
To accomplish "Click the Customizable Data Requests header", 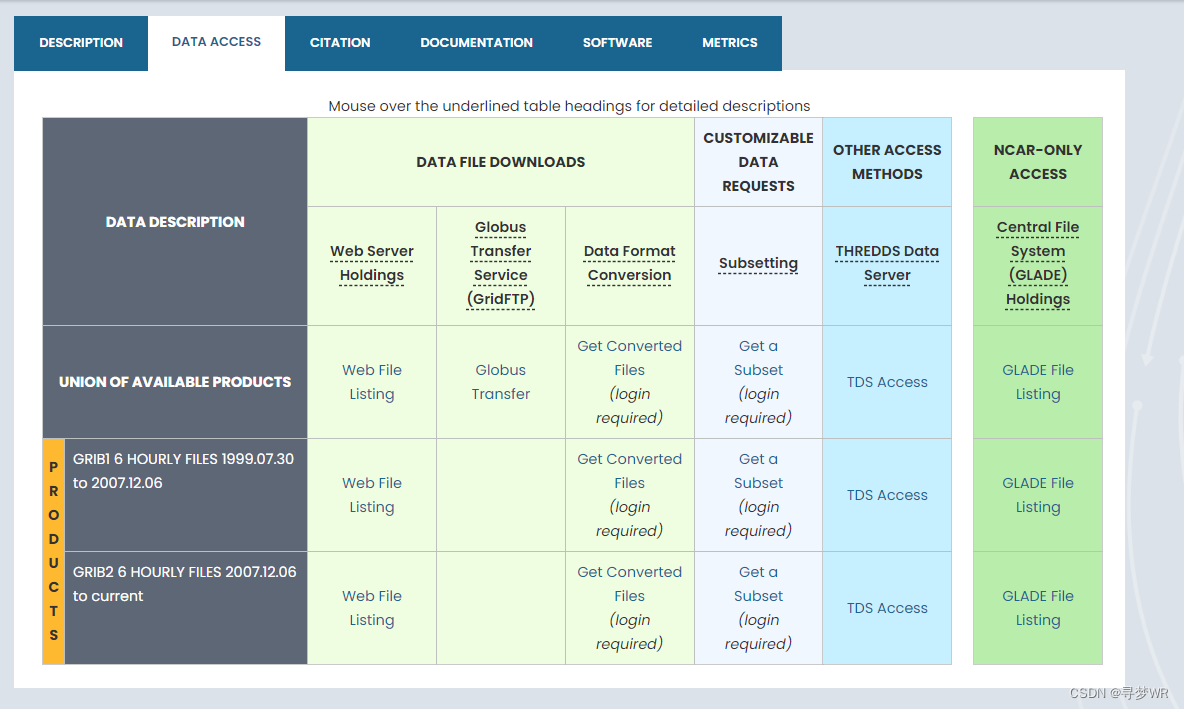I will (x=758, y=162).
